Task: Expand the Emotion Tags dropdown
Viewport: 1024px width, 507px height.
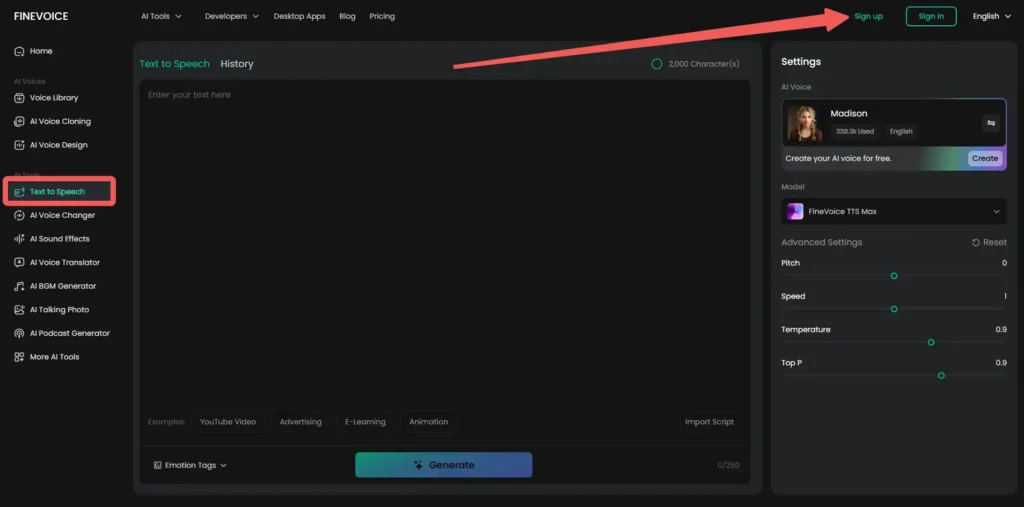Action: pyautogui.click(x=190, y=465)
